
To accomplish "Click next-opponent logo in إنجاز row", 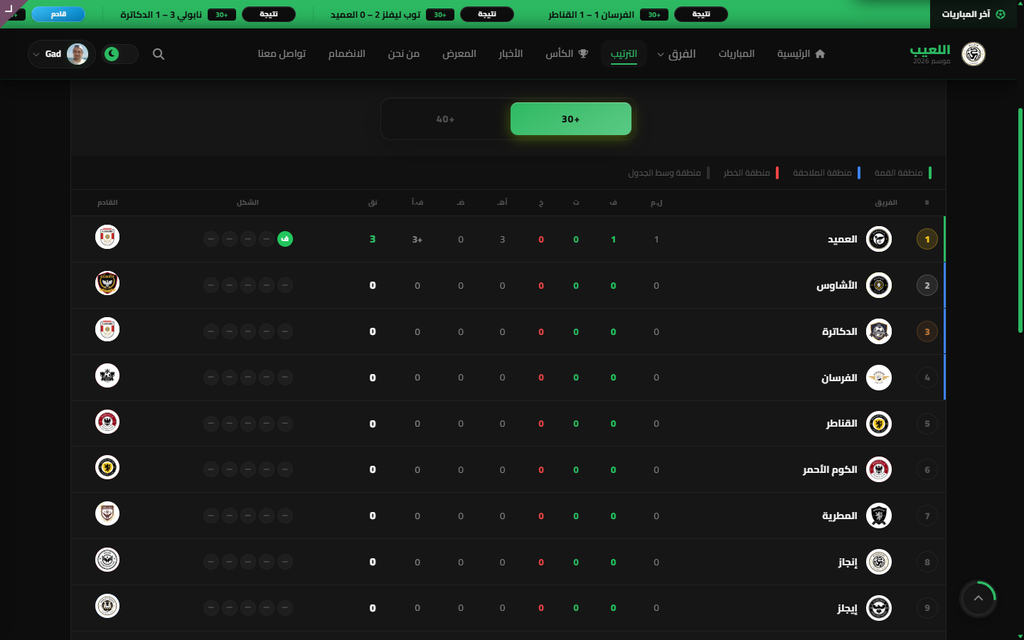I will tap(107, 560).
